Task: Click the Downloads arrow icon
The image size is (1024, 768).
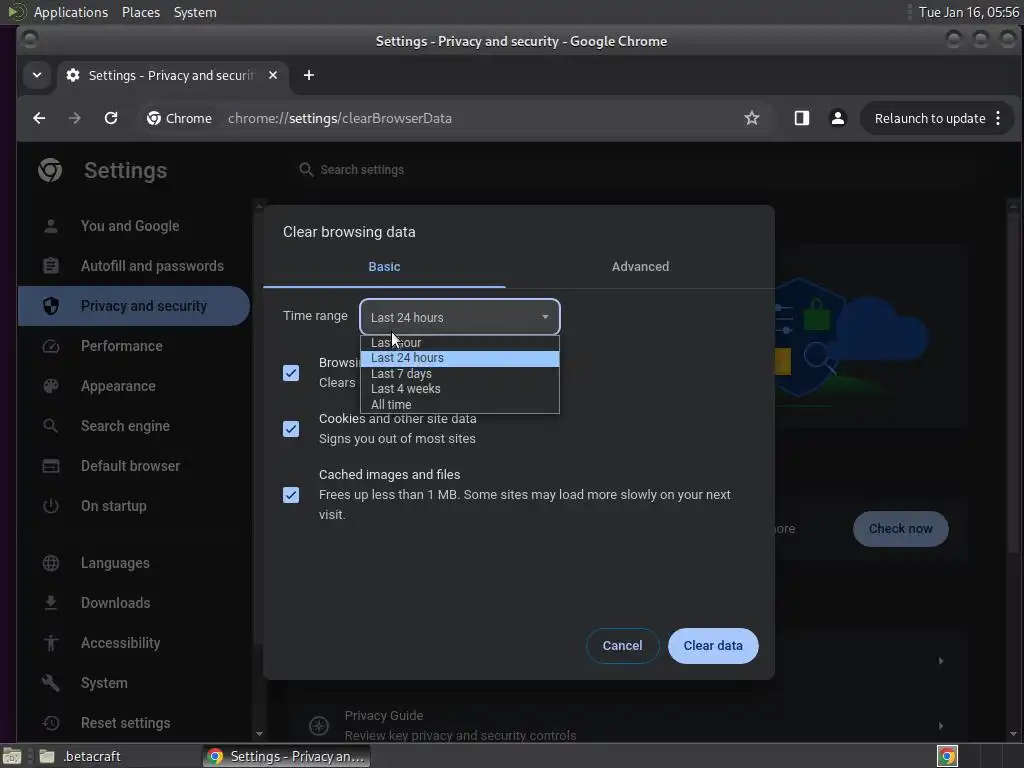Action: [51, 603]
